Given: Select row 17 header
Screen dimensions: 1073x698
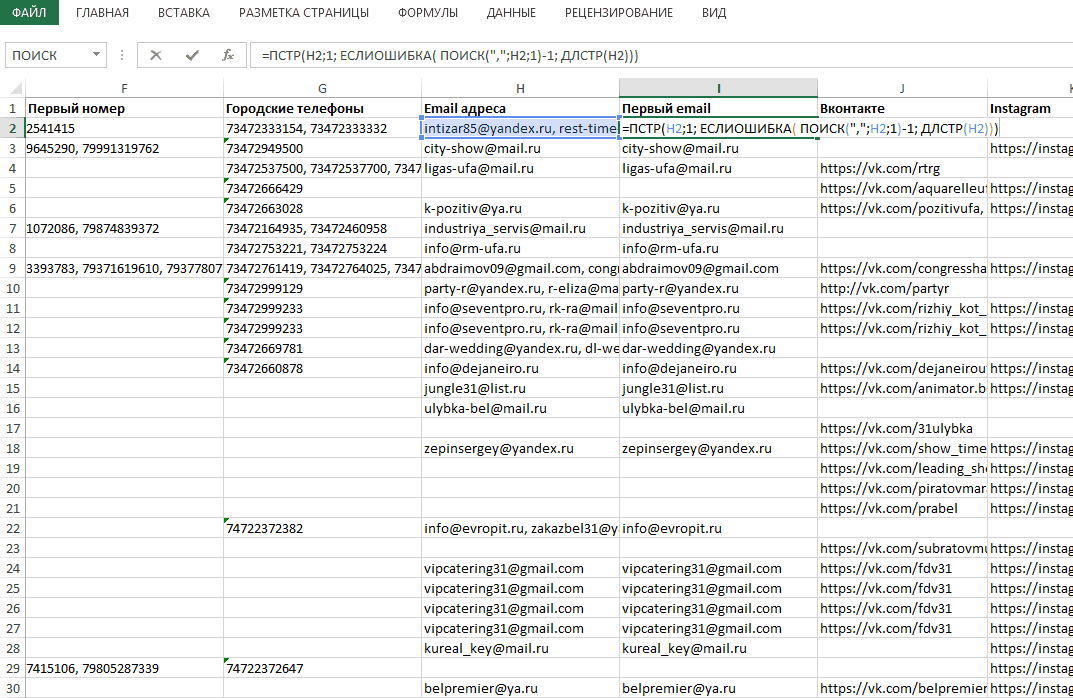Looking at the screenshot, I should point(12,428).
